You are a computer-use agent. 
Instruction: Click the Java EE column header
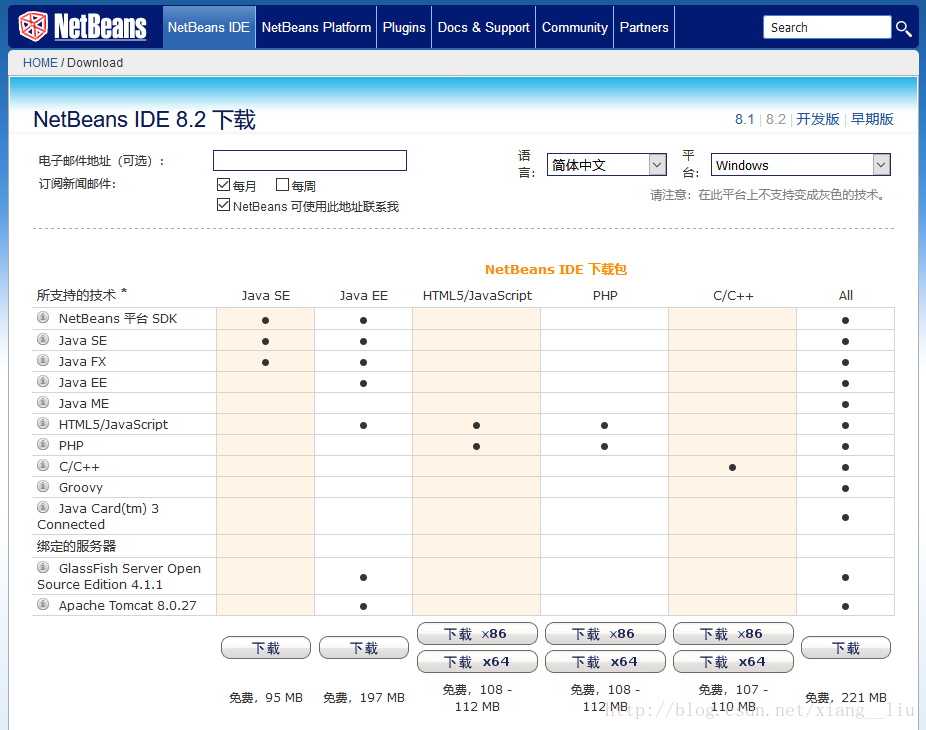(x=364, y=295)
